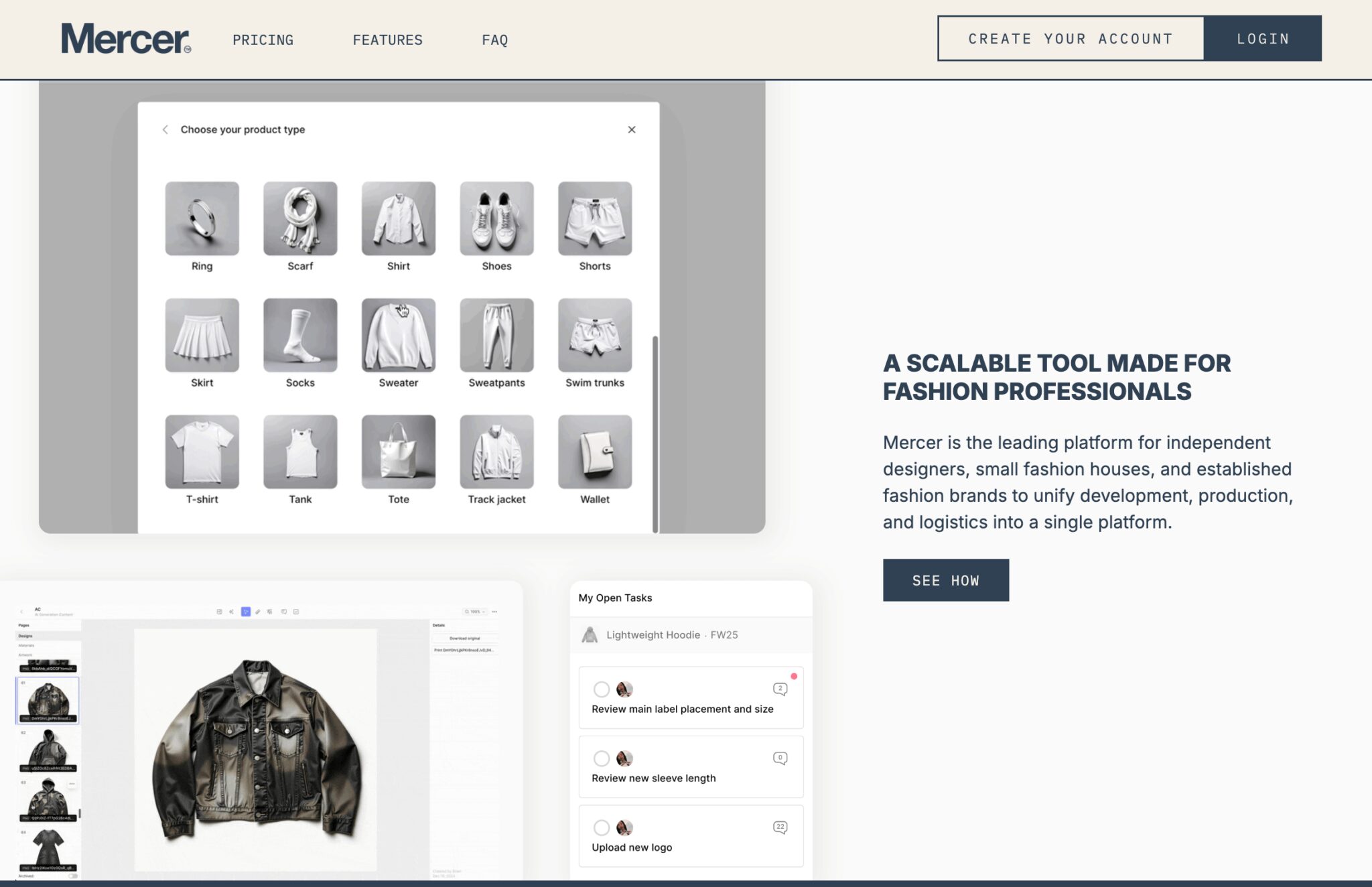Select the Ring product type
The width and height of the screenshot is (1372, 887).
pos(202,226)
